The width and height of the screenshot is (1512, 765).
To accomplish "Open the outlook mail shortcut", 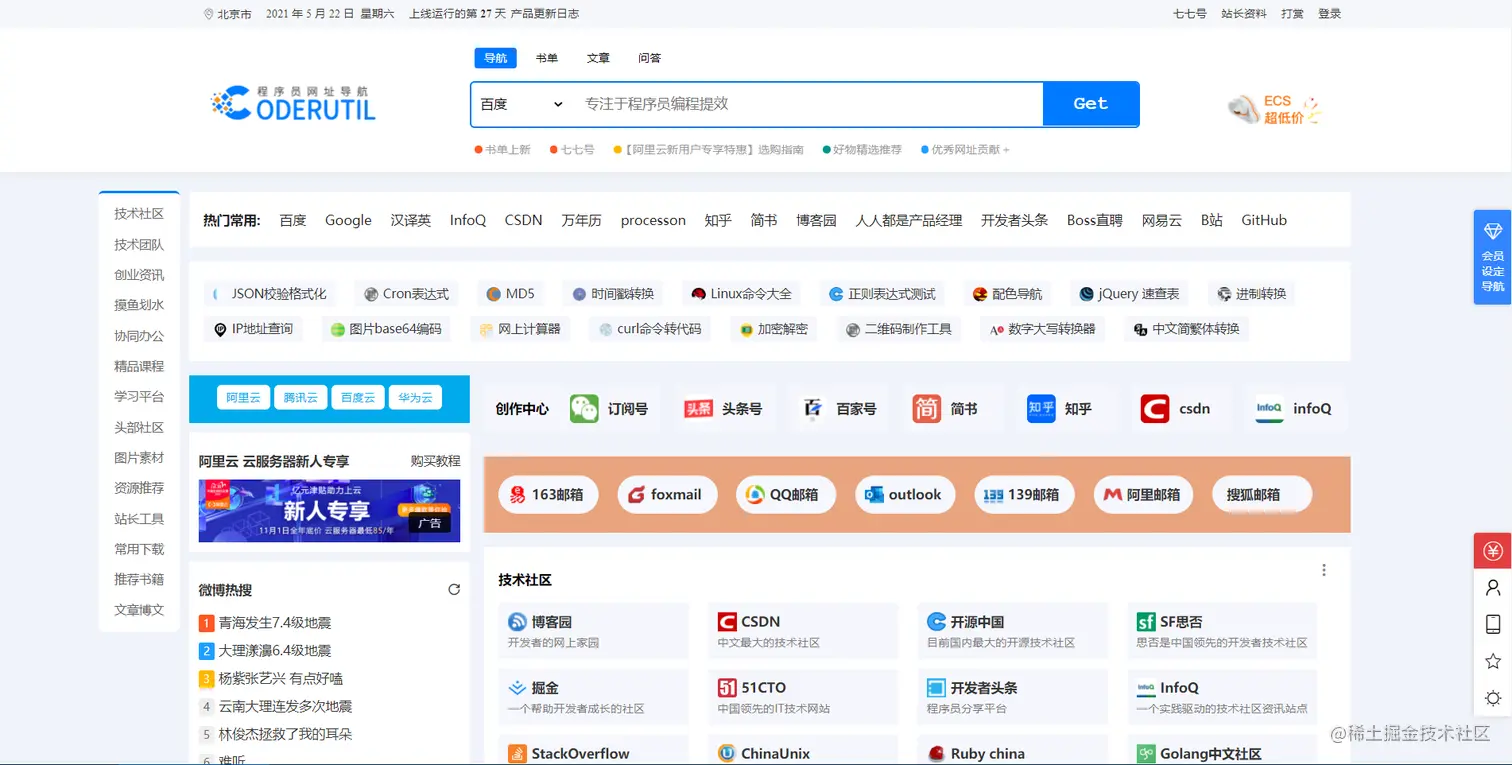I will click(x=905, y=494).
